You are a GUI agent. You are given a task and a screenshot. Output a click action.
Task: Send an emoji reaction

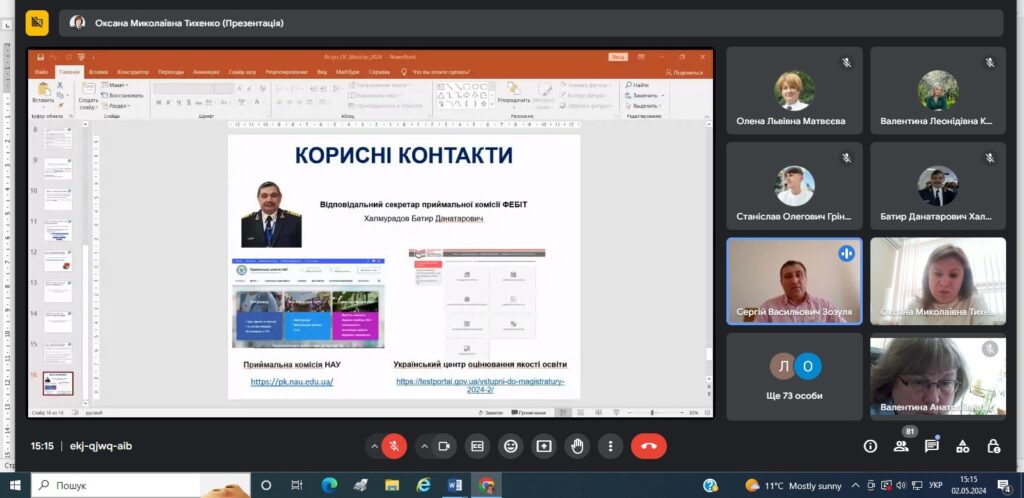(511, 446)
